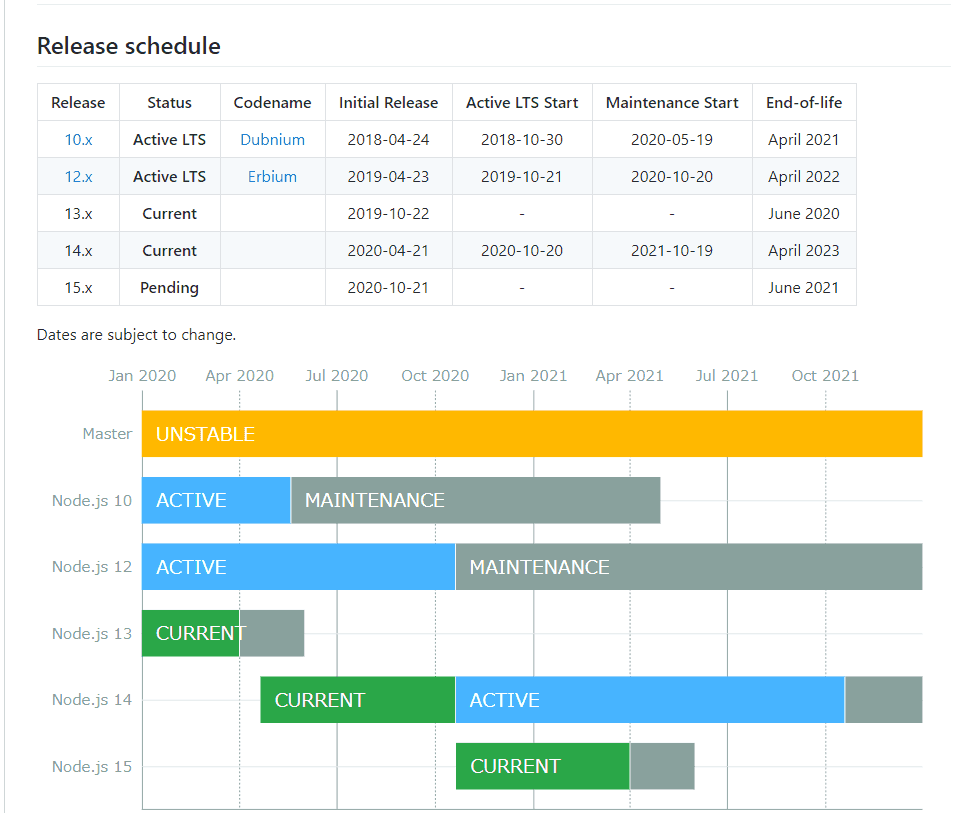The image size is (976, 813).
Task: Click the Release schedule heading
Action: coord(129,46)
